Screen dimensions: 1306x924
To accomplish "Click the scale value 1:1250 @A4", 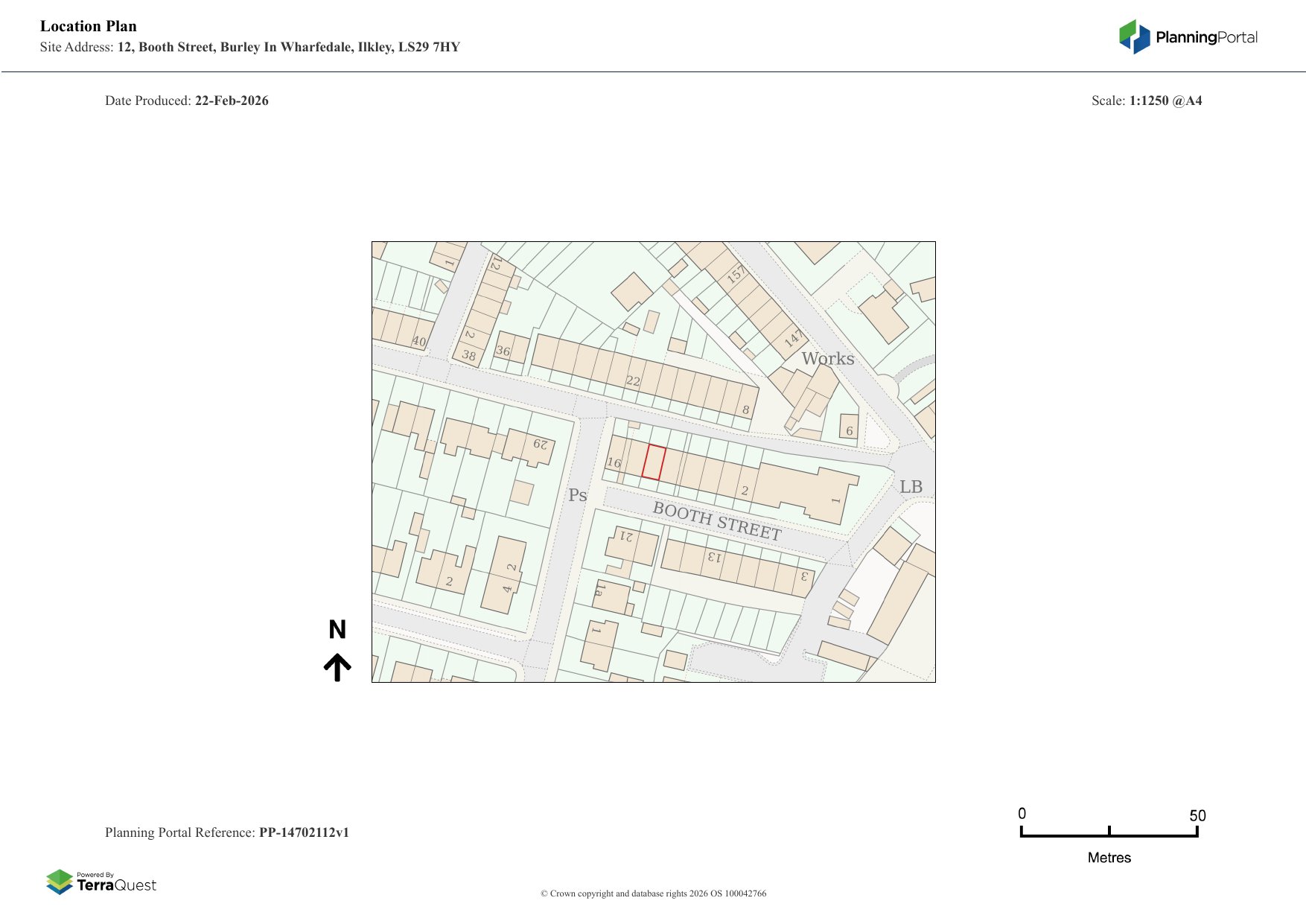I will click(x=1165, y=101).
